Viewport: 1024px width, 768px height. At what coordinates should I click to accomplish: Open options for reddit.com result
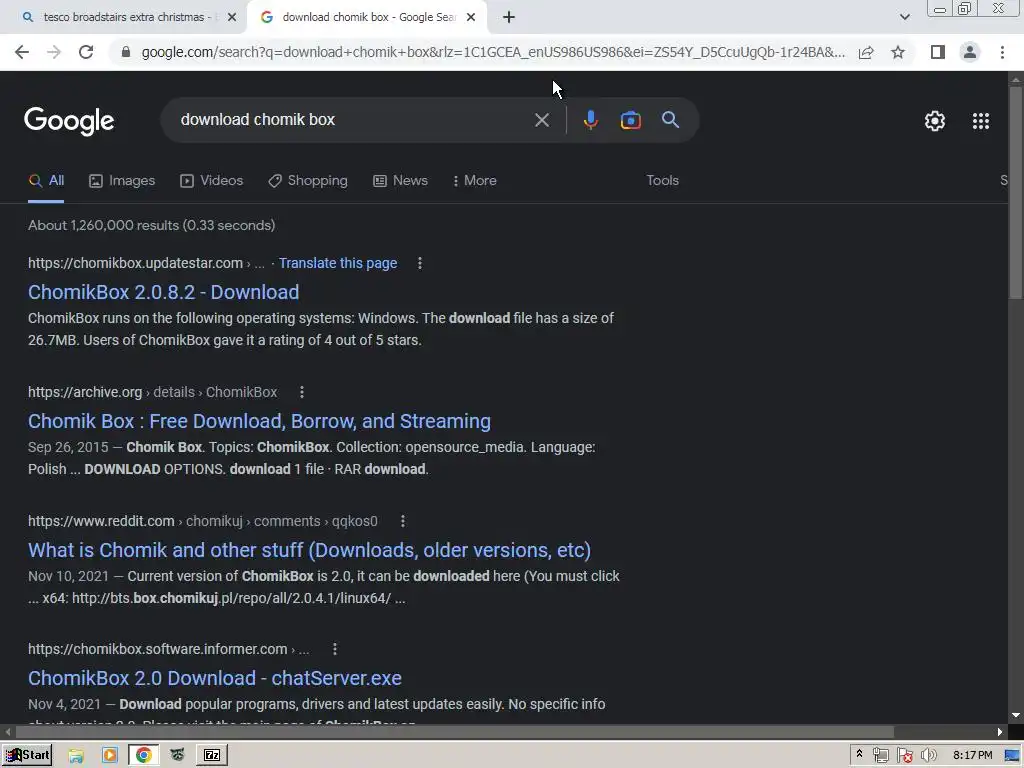coord(403,521)
